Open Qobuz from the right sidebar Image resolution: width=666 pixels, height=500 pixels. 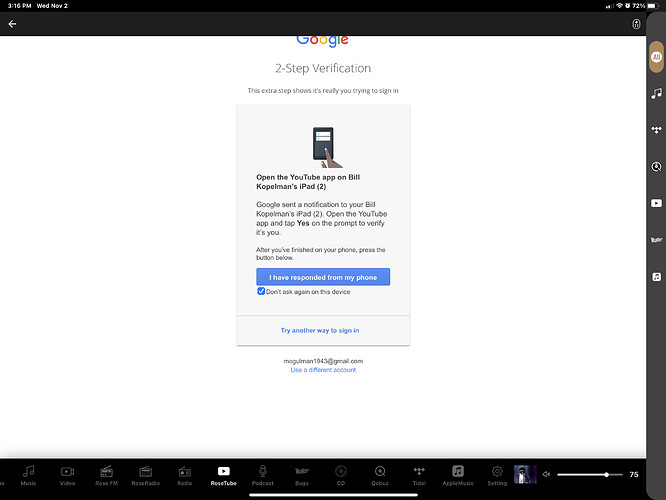point(656,167)
